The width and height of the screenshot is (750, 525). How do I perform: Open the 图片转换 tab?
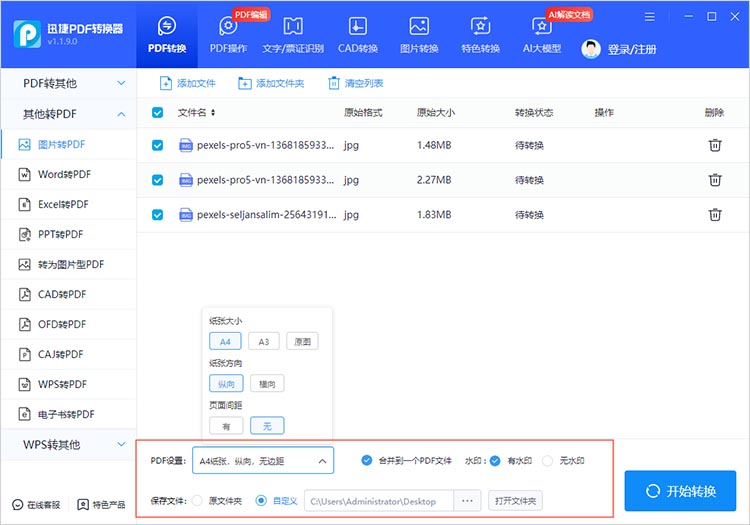(x=419, y=34)
